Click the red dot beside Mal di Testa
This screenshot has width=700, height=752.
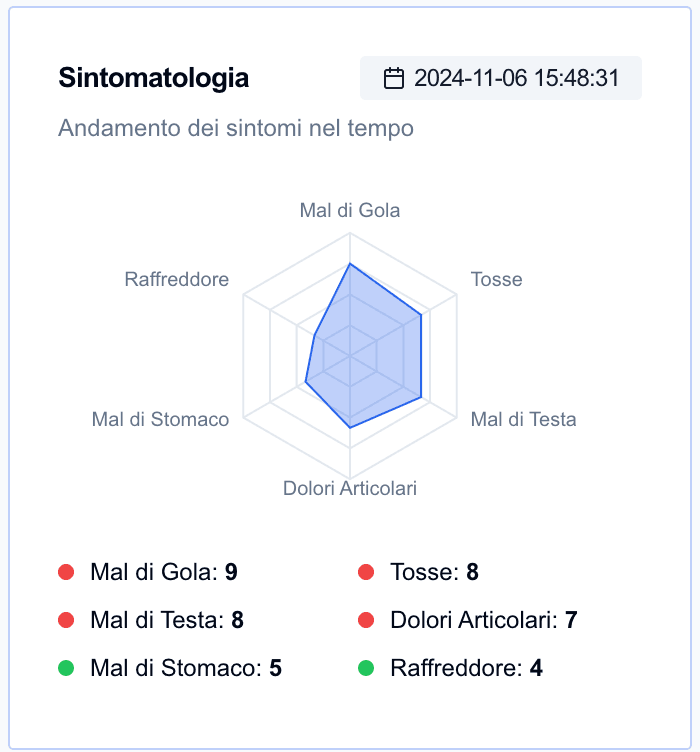66,620
